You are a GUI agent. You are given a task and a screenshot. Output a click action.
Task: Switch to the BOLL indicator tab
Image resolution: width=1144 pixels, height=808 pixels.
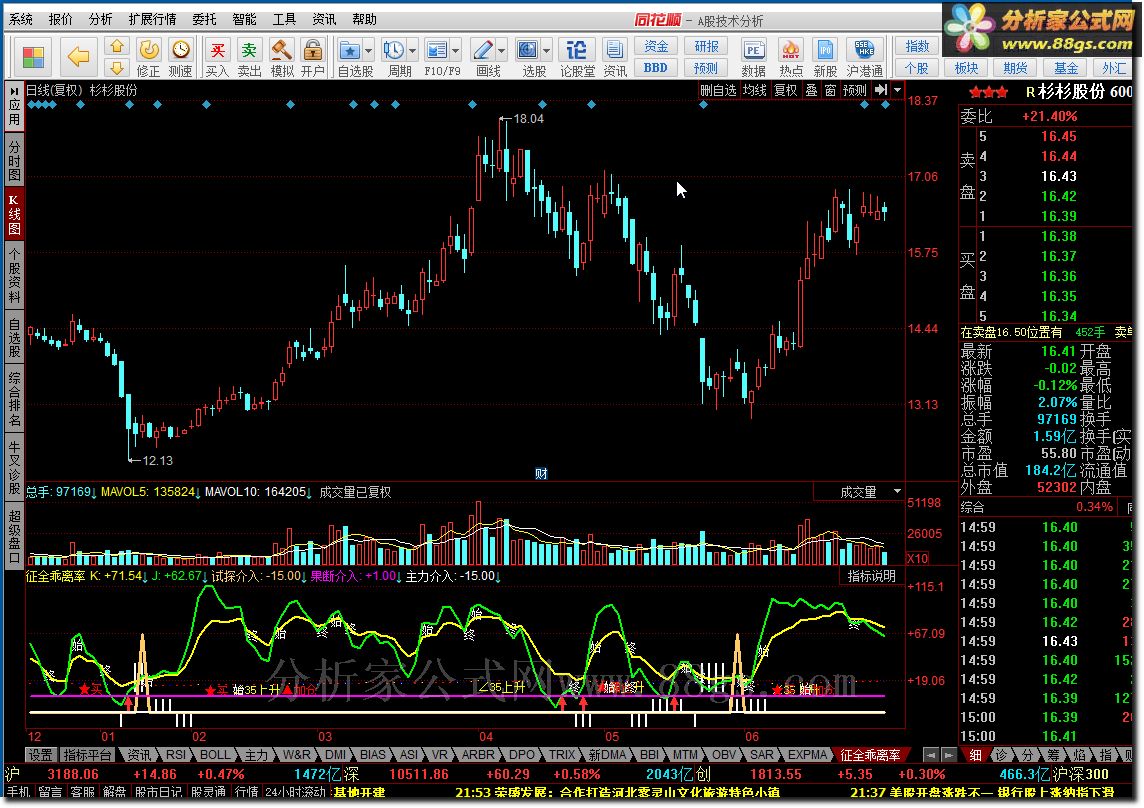(x=214, y=755)
